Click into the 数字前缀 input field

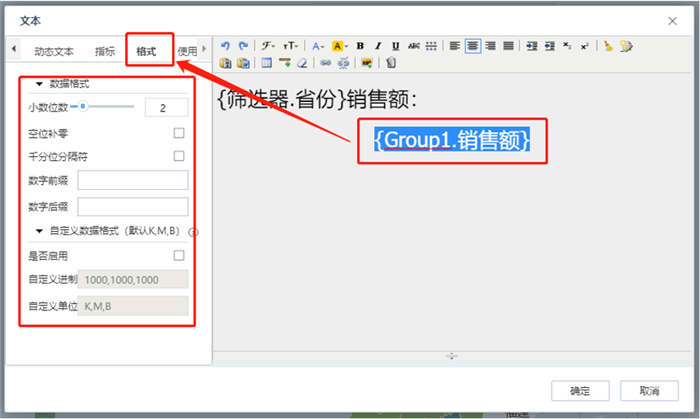133,181
